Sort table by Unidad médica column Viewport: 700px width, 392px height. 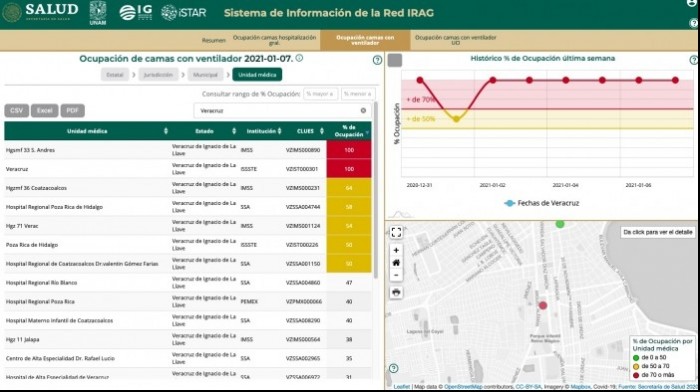(x=87, y=131)
